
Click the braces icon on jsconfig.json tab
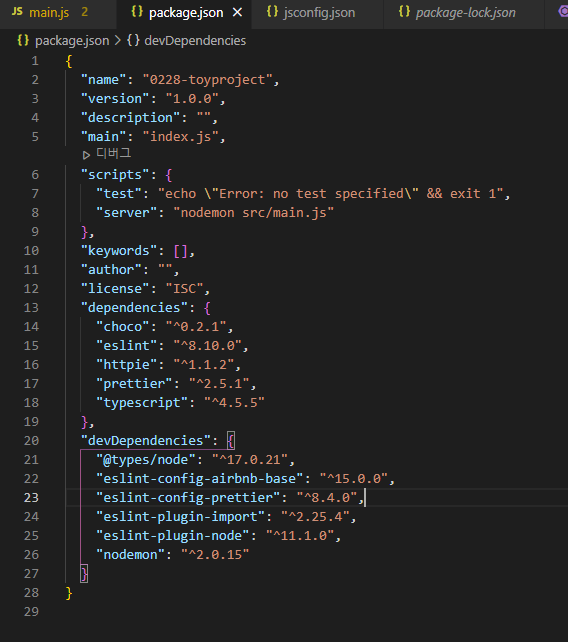(x=272, y=12)
